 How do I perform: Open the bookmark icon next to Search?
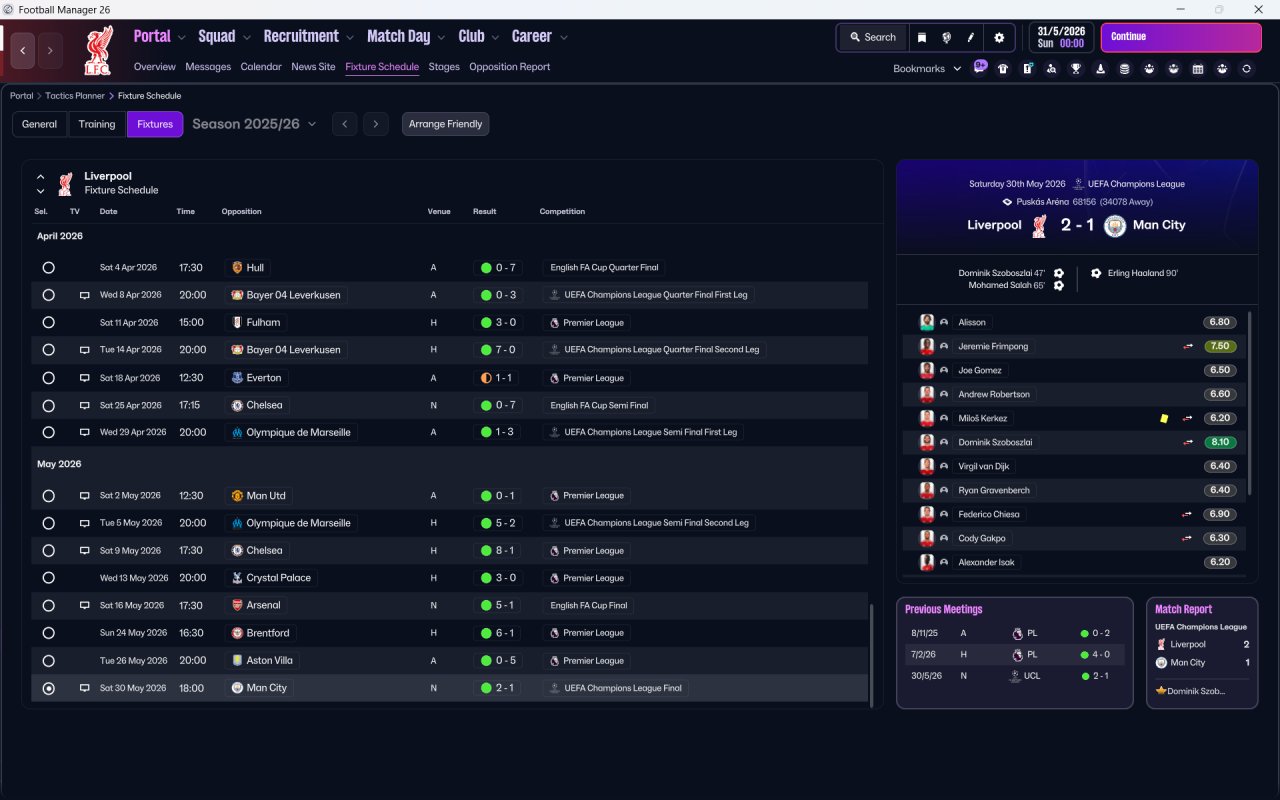tap(922, 37)
